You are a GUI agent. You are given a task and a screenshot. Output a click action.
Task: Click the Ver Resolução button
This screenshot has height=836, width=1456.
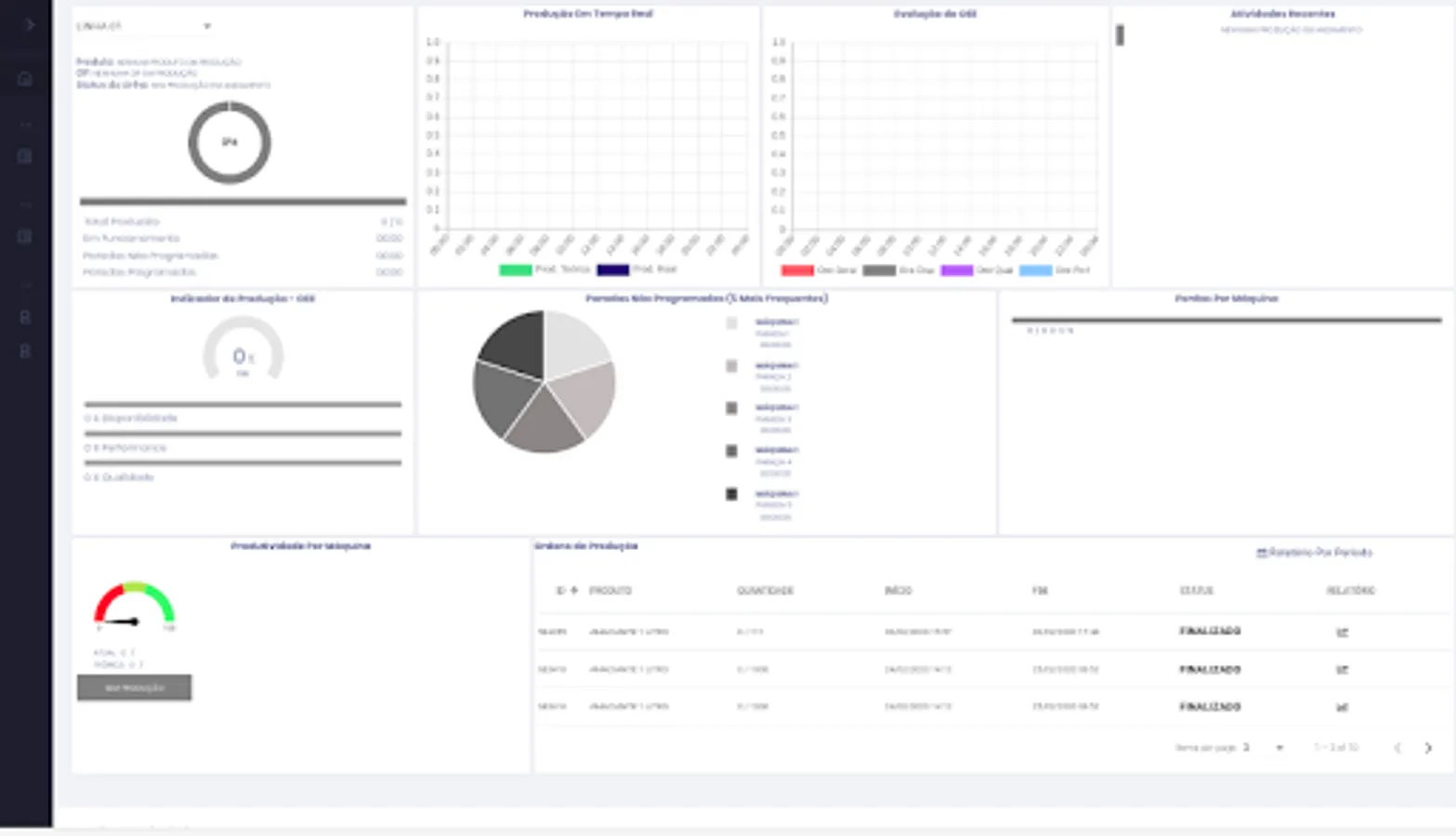click(134, 687)
